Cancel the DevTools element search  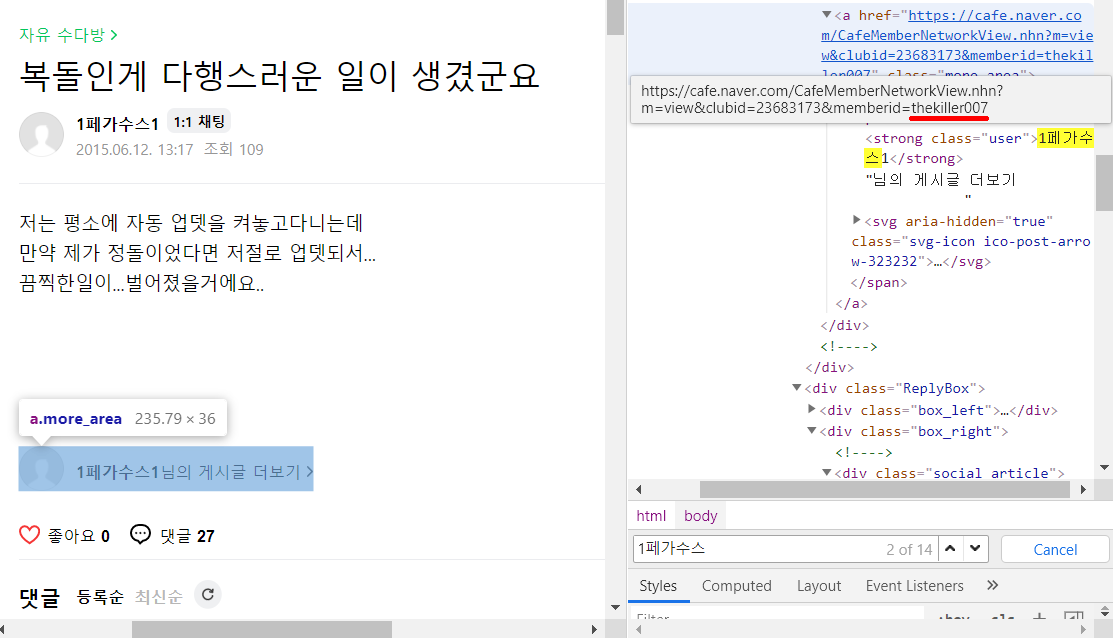pos(1055,549)
